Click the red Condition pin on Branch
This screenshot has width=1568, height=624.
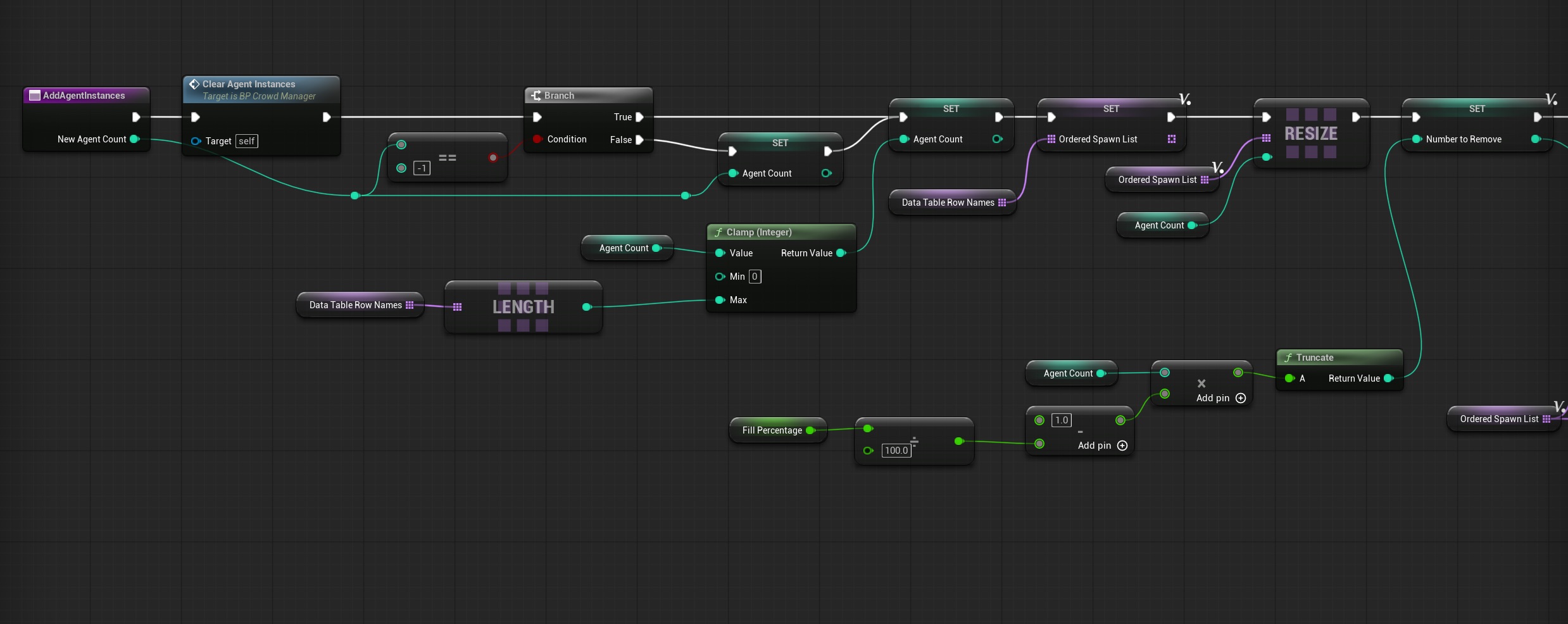point(537,139)
